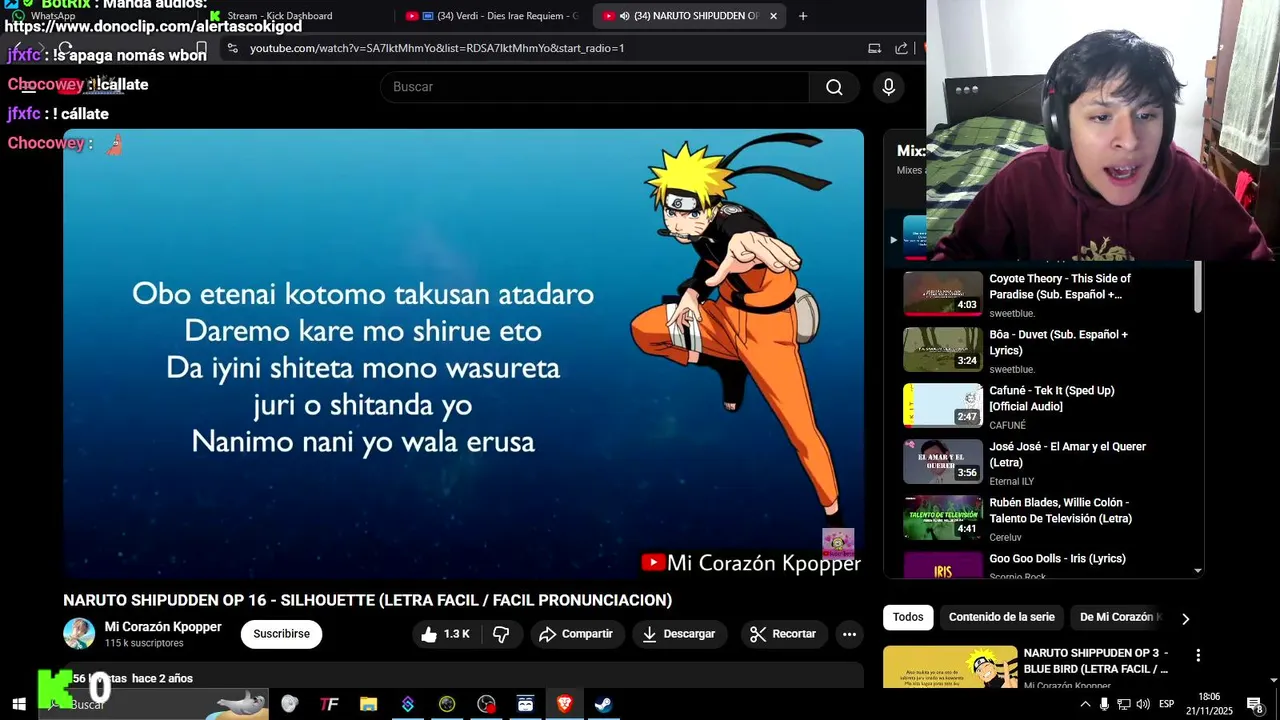This screenshot has width=1280, height=720.
Task: Click the Compartir share button
Action: tap(576, 634)
